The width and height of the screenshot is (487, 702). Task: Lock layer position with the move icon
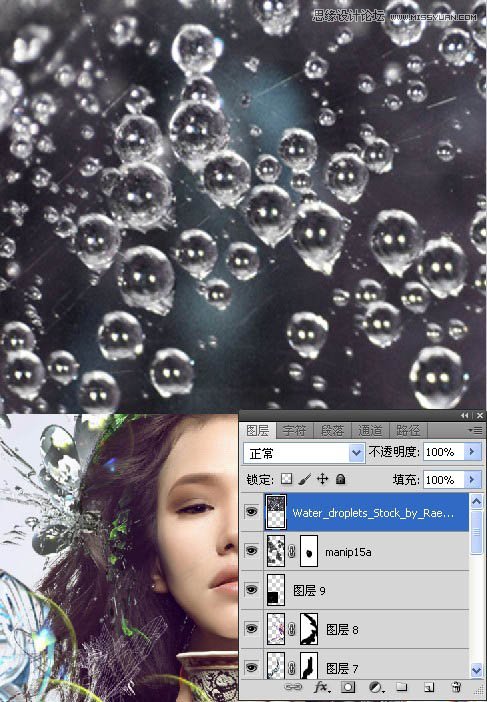coord(322,479)
